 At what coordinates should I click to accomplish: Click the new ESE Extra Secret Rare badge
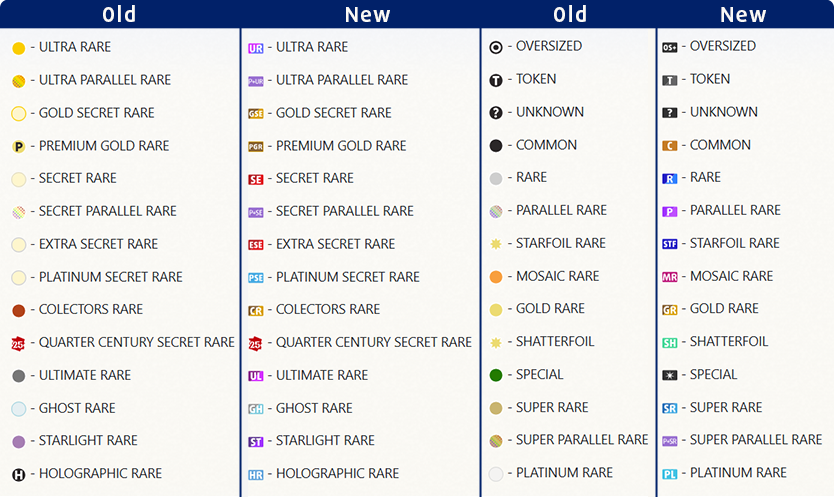256,245
